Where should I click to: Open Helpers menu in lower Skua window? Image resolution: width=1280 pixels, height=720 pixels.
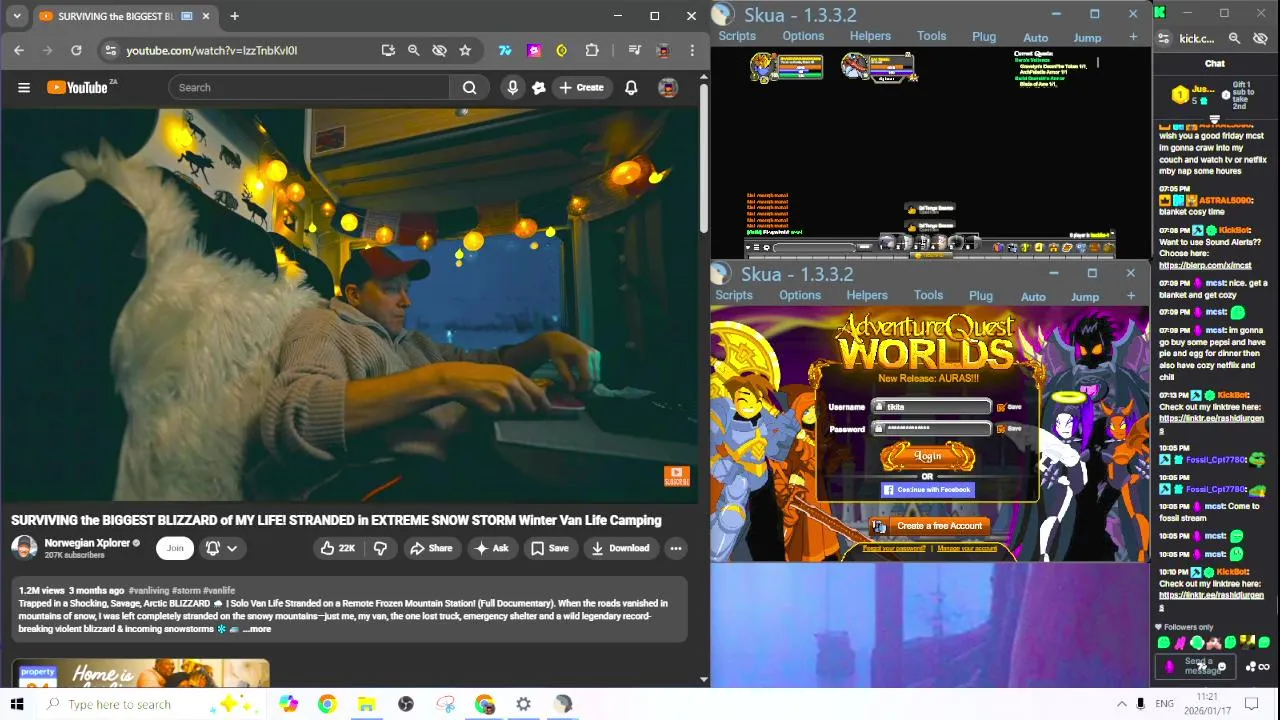[x=867, y=295]
